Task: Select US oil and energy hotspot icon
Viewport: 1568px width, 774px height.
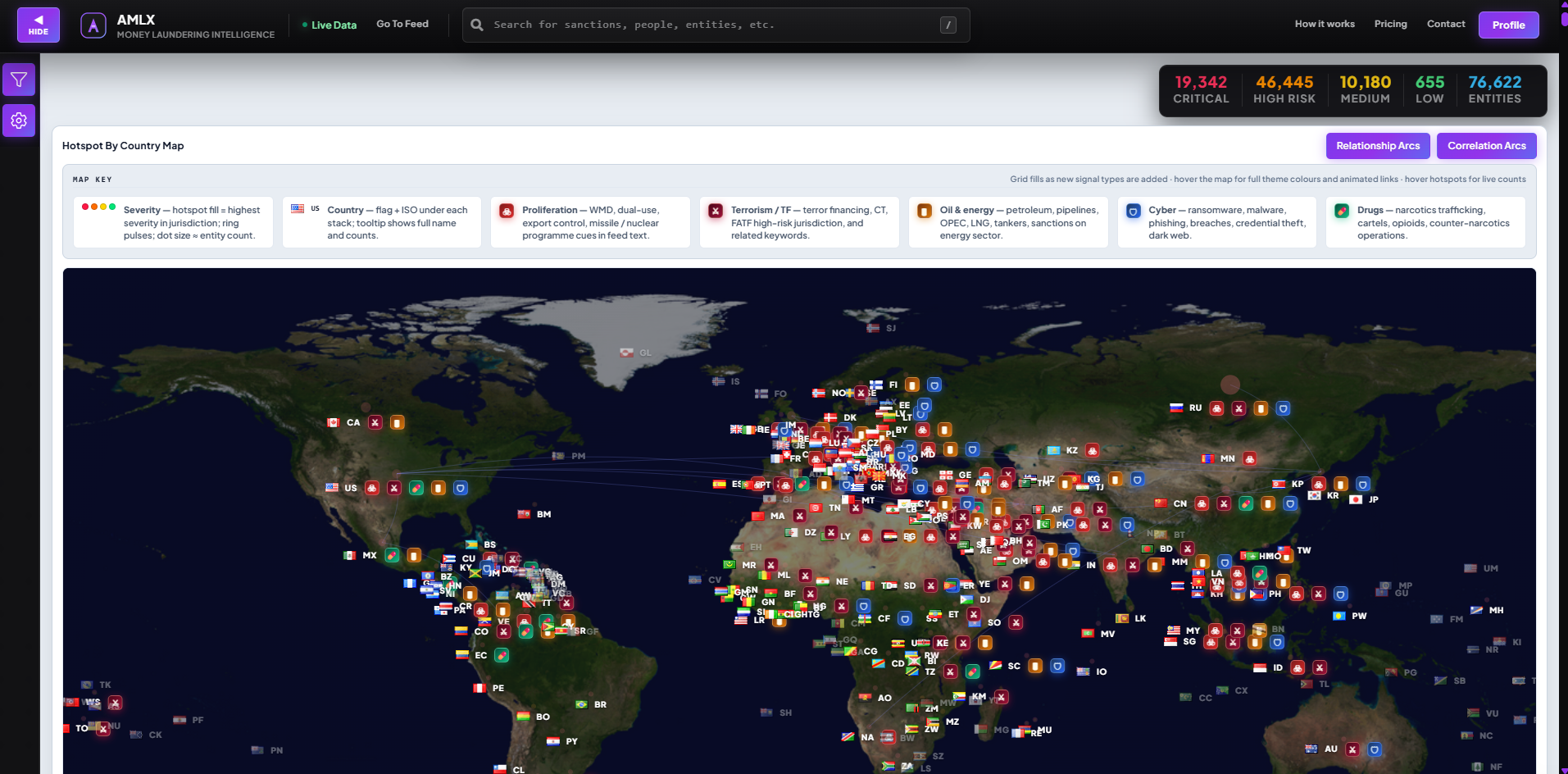Action: click(439, 488)
